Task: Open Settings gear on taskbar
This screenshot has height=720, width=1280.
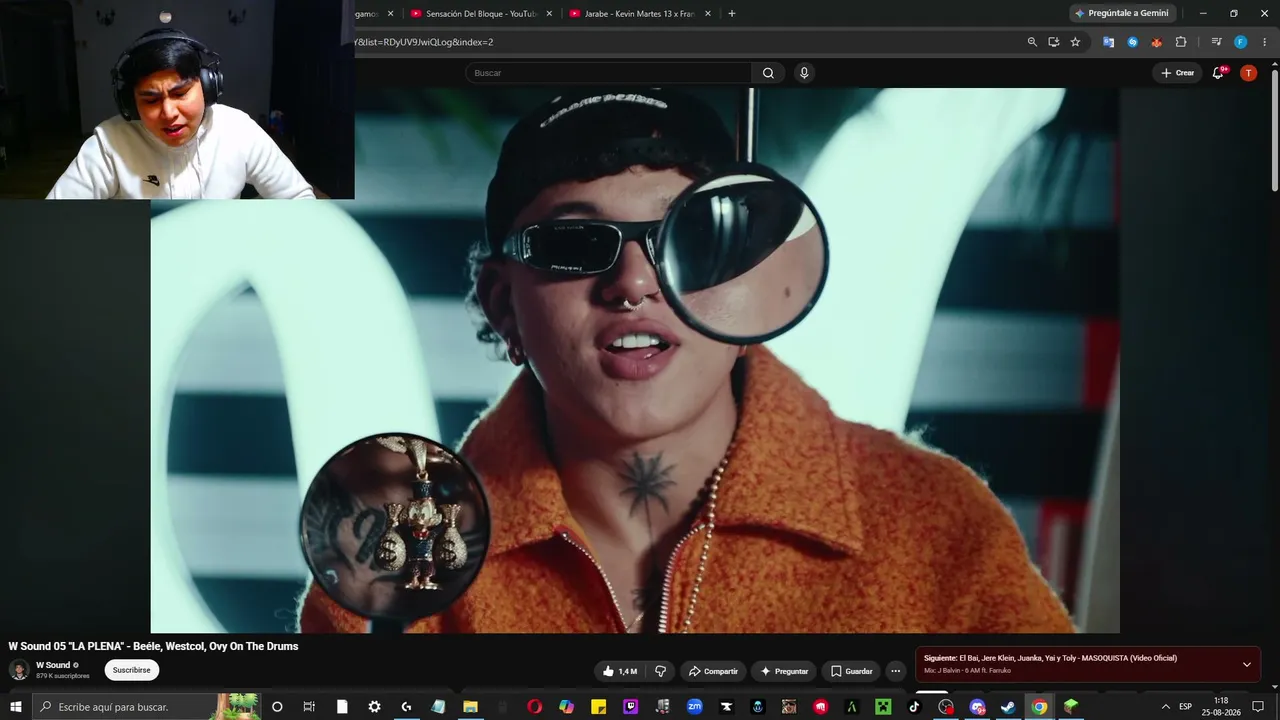Action: pos(374,707)
